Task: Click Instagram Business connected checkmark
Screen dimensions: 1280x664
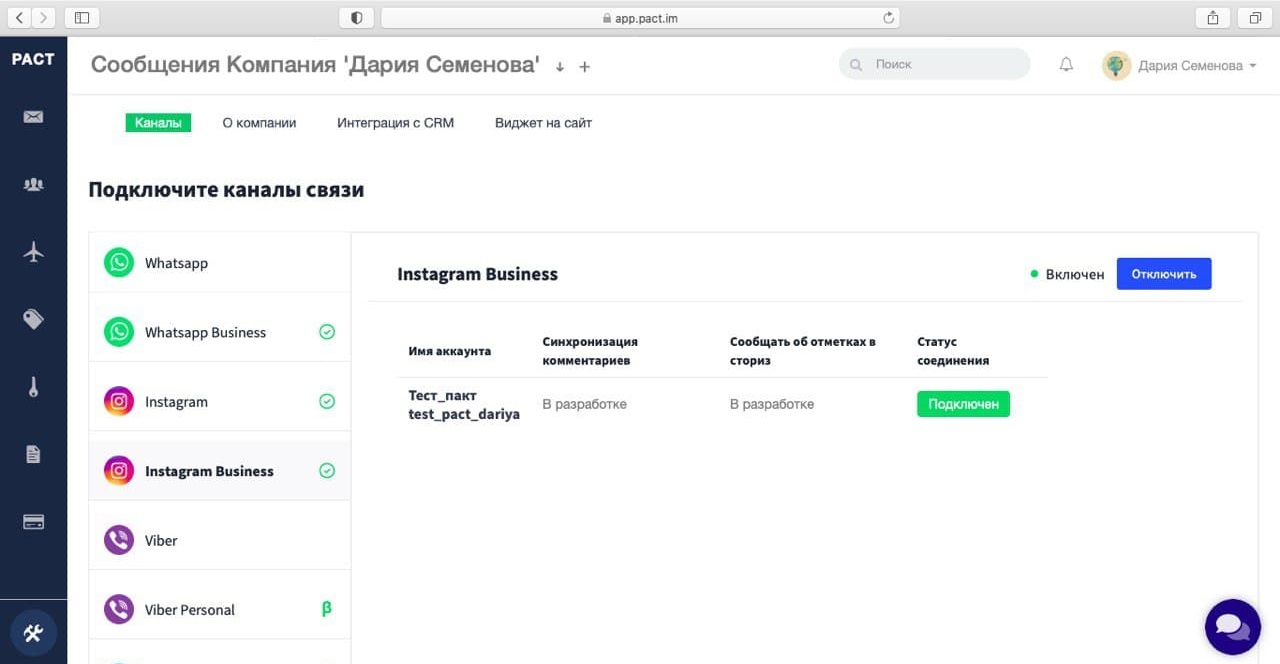Action: coord(327,471)
